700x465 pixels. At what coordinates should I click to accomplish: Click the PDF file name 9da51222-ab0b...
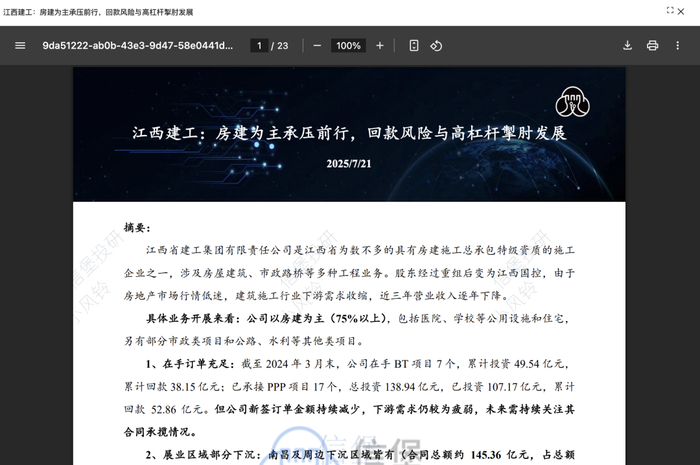tap(138, 46)
